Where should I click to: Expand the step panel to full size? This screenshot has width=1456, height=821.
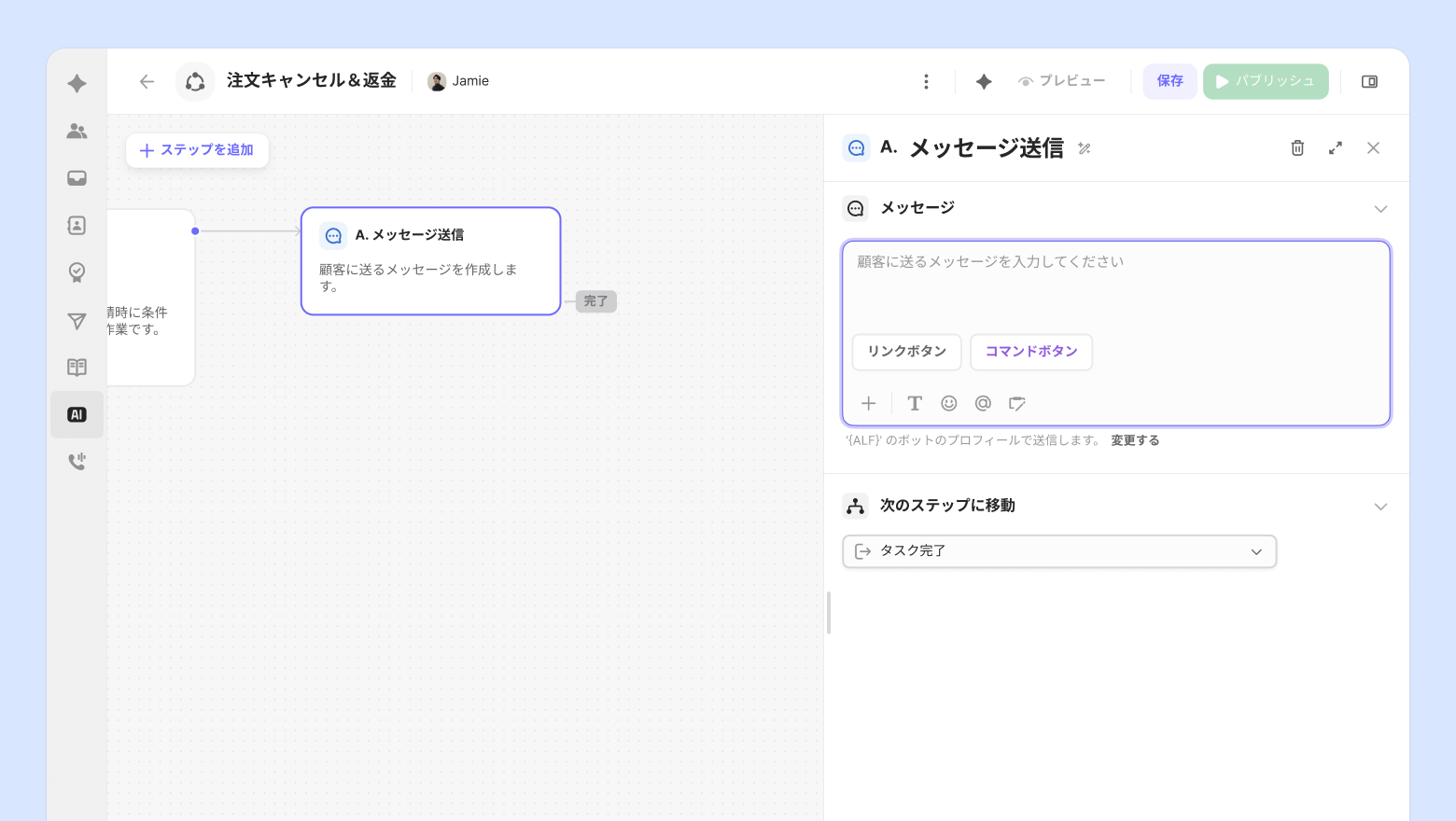(x=1336, y=148)
